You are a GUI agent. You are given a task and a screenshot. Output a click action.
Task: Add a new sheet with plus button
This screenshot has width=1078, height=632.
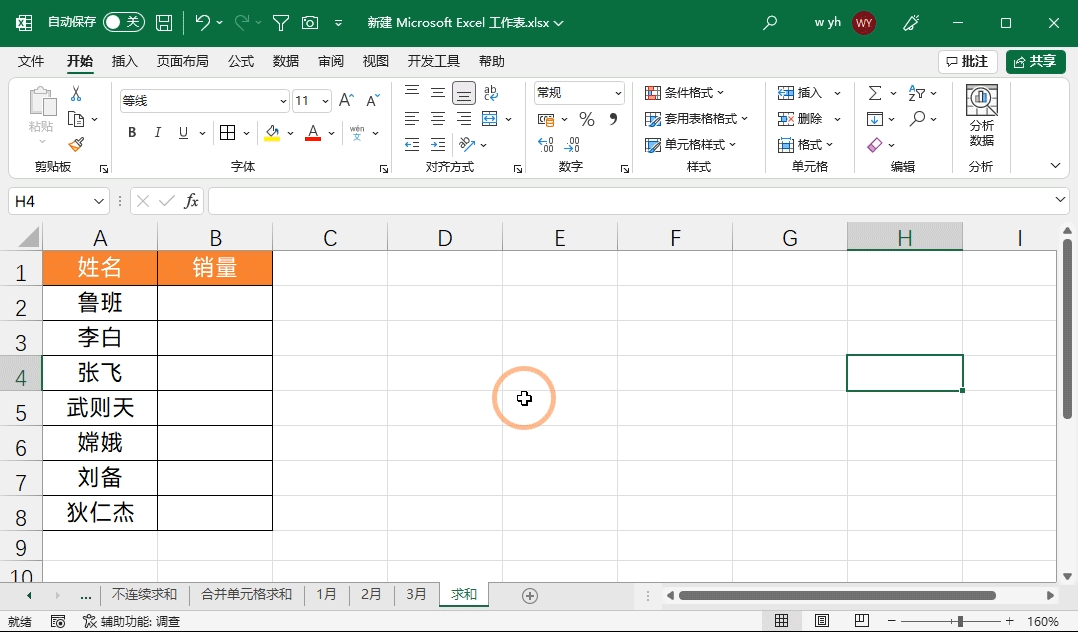pos(529,596)
